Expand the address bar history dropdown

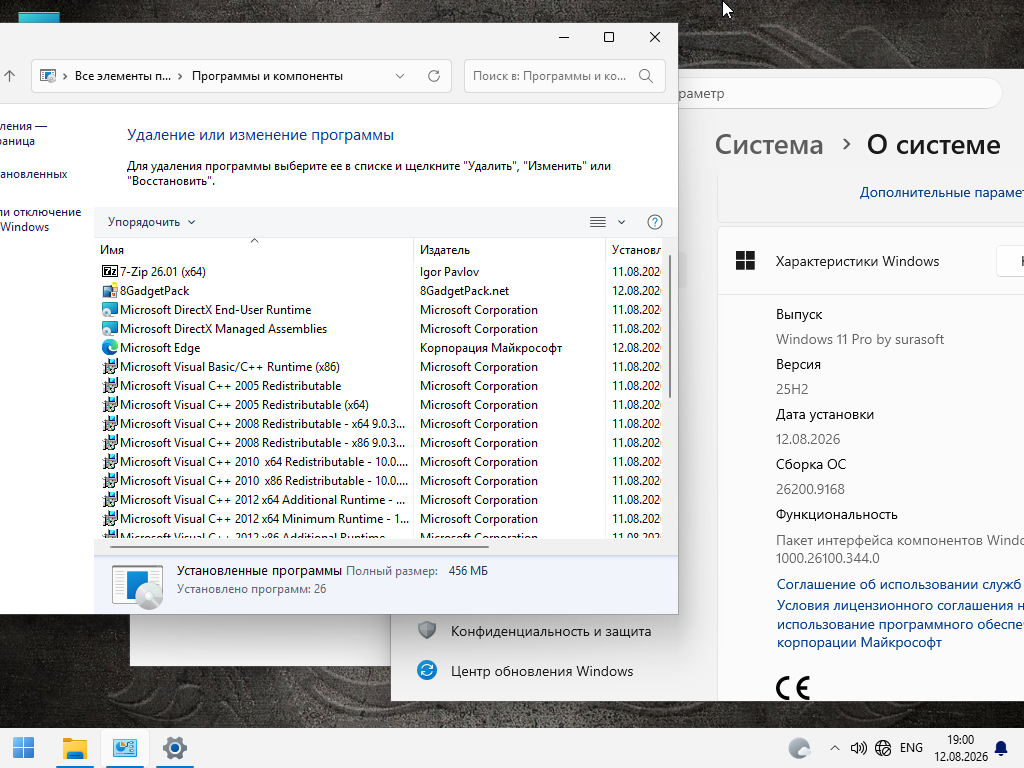pos(400,76)
